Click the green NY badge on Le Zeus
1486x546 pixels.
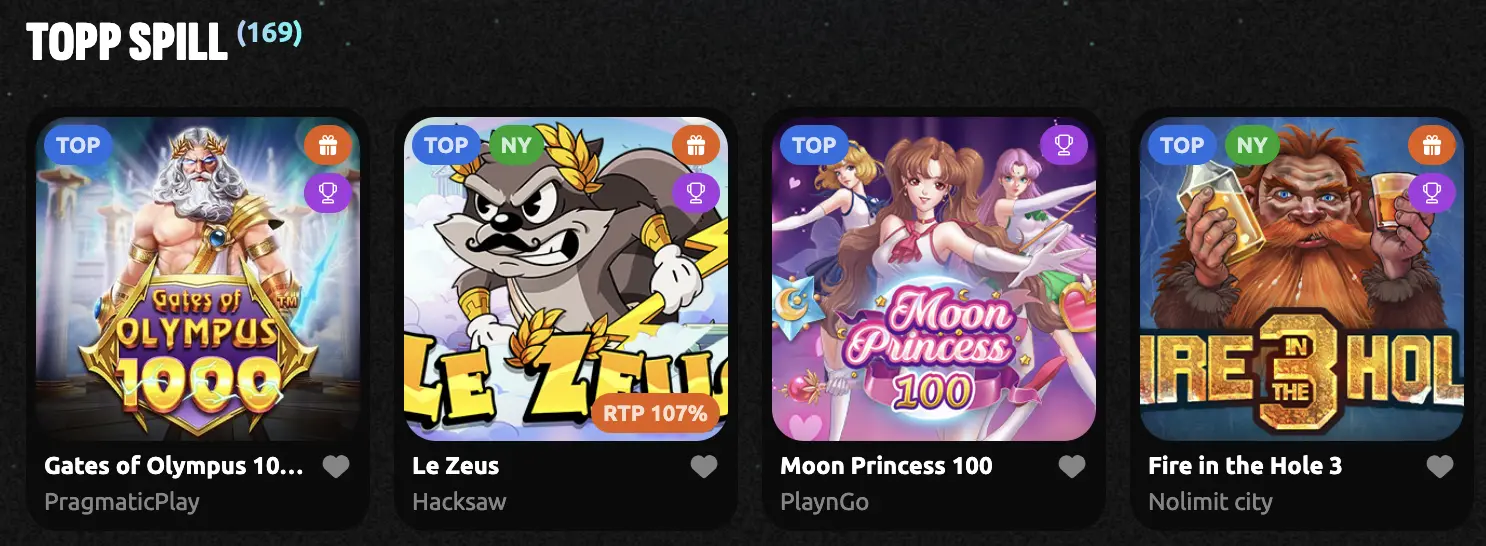pos(516,145)
